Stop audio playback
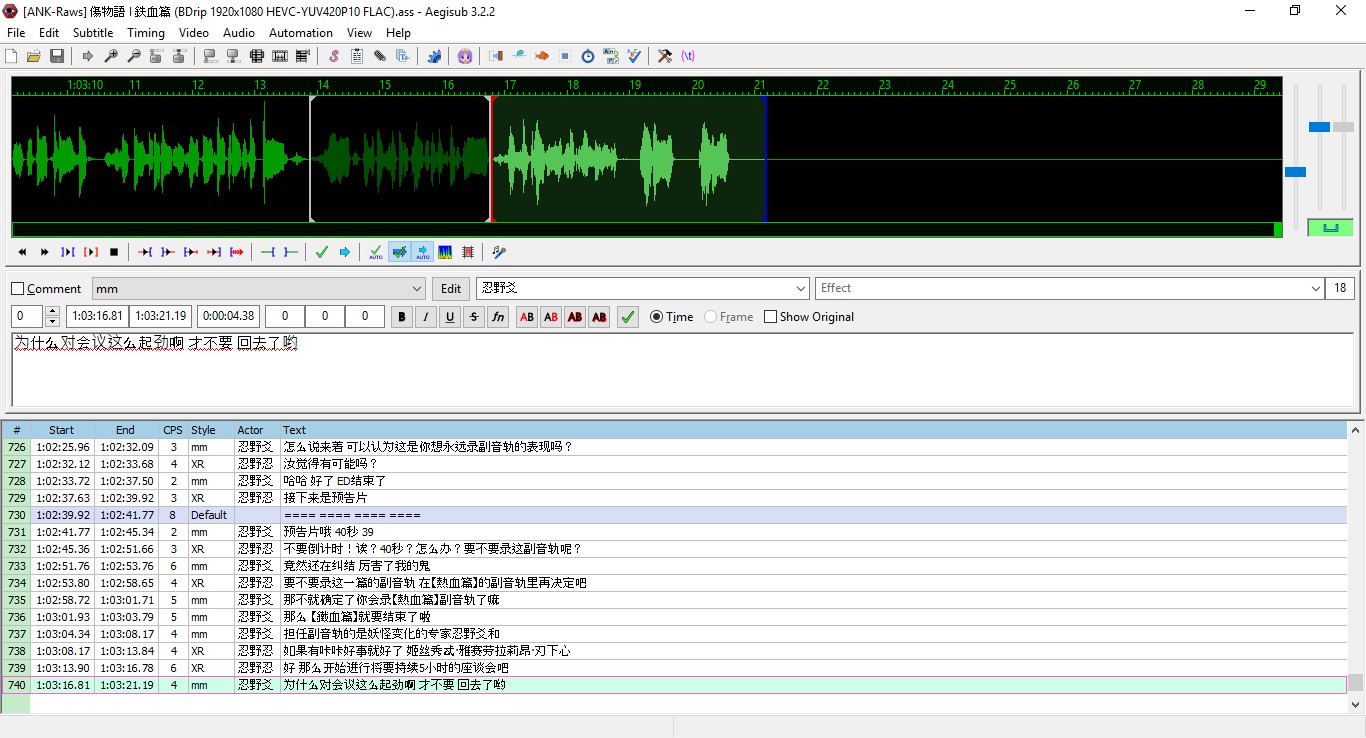The height and width of the screenshot is (738, 1366). pos(114,252)
